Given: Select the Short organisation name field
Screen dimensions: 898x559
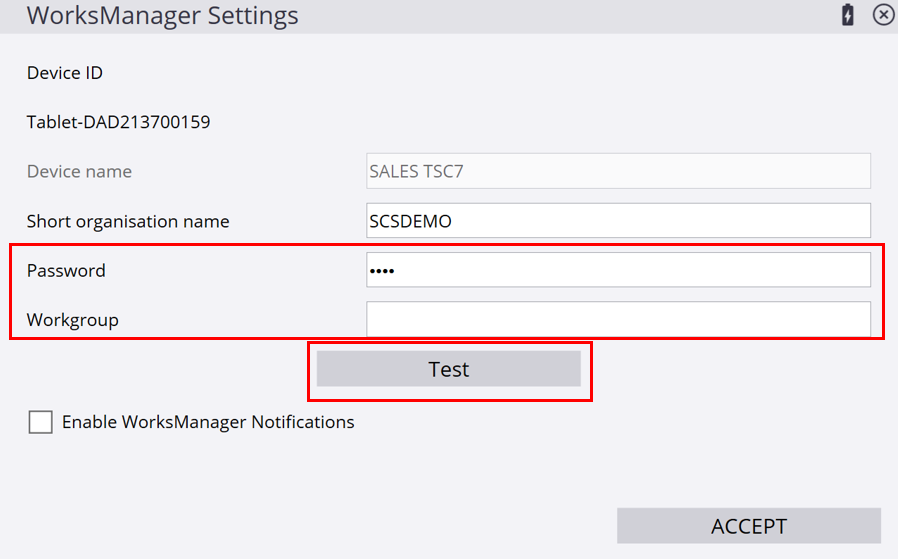Looking at the screenshot, I should point(619,221).
